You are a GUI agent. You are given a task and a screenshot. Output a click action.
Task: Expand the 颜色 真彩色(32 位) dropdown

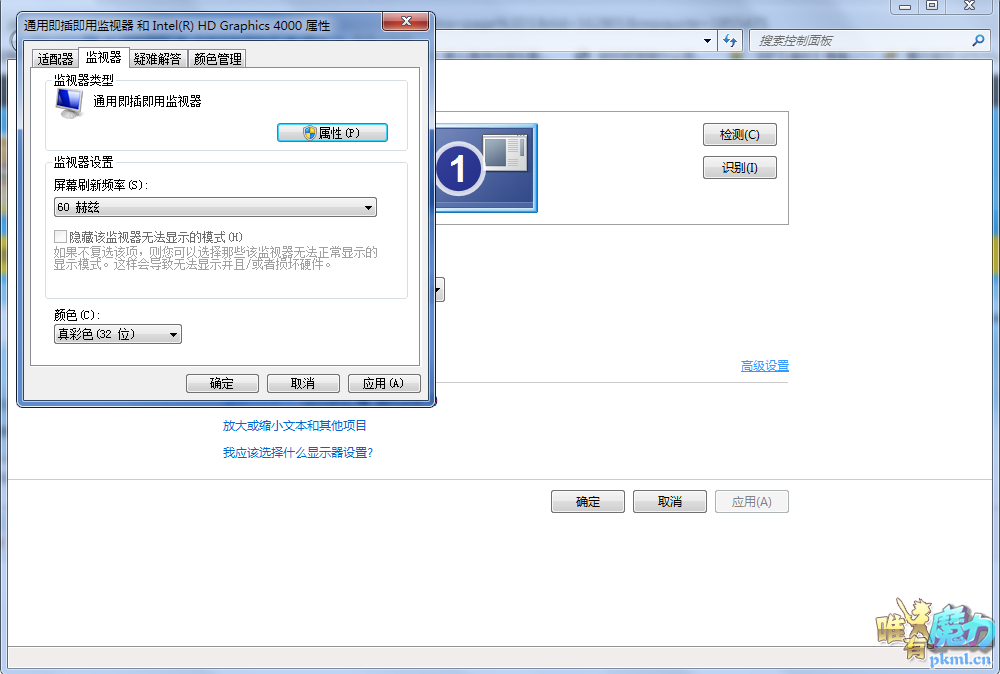point(118,335)
